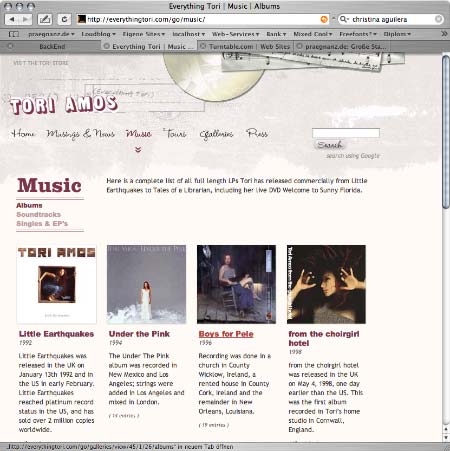The width and height of the screenshot is (450, 451).
Task: Open the Music nav item
Action: 138,134
